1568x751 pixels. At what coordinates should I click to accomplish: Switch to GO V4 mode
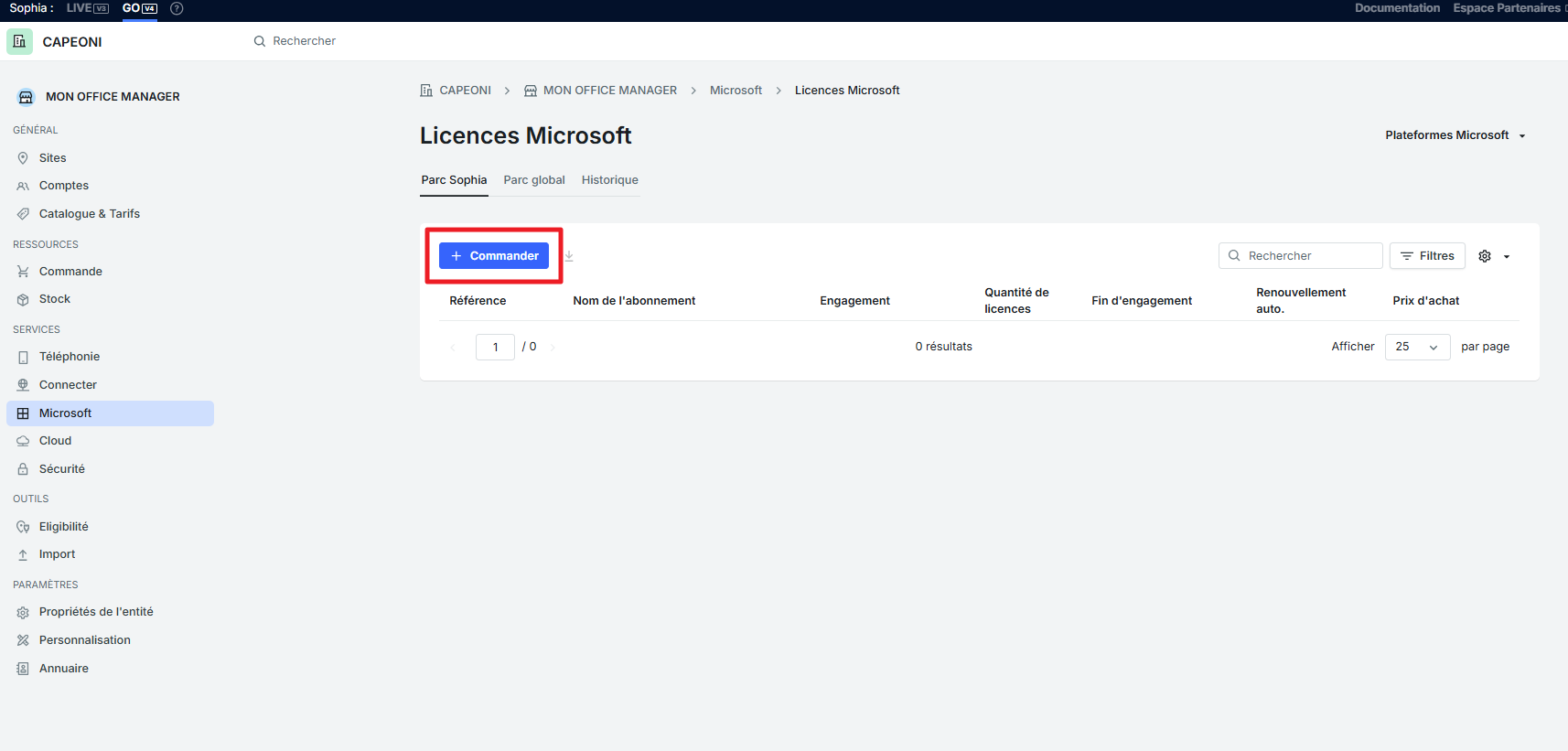pos(140,8)
